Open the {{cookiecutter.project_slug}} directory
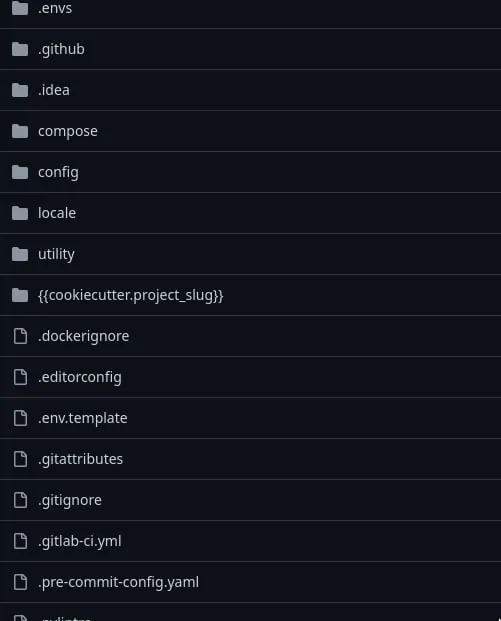This screenshot has width=501, height=621. point(131,295)
